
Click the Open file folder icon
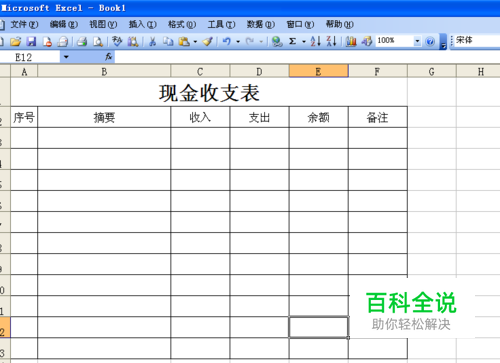click(x=15, y=41)
